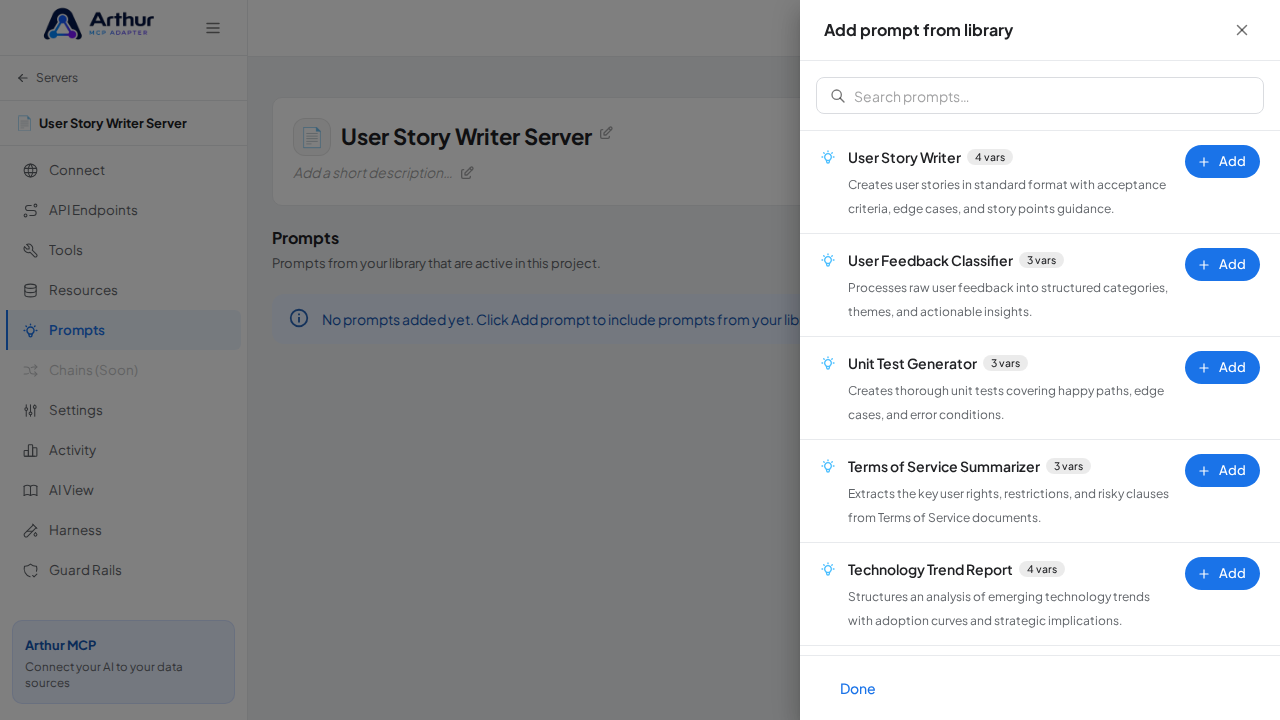Click the shuffle icon for Chains

click(x=31, y=370)
